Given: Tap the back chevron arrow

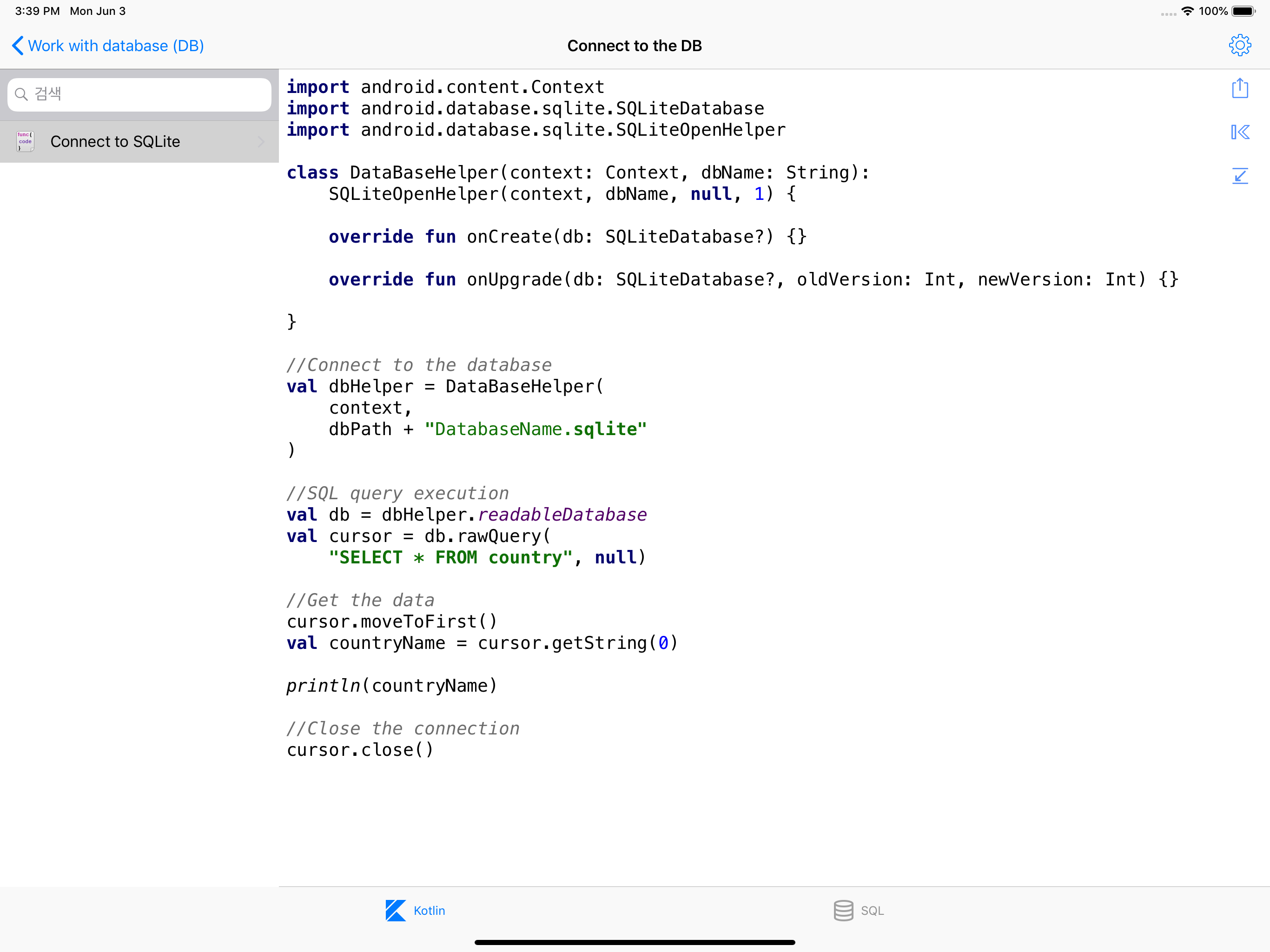Looking at the screenshot, I should (18, 46).
